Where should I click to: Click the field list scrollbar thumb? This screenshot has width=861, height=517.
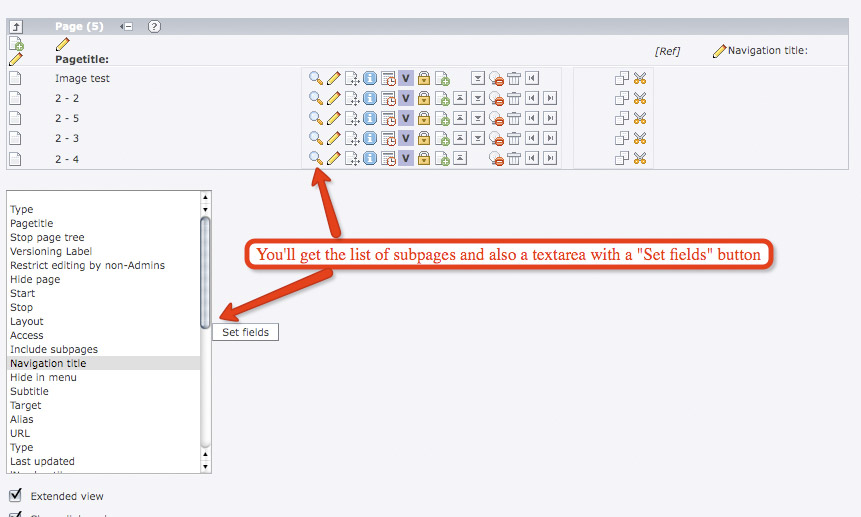[205, 270]
